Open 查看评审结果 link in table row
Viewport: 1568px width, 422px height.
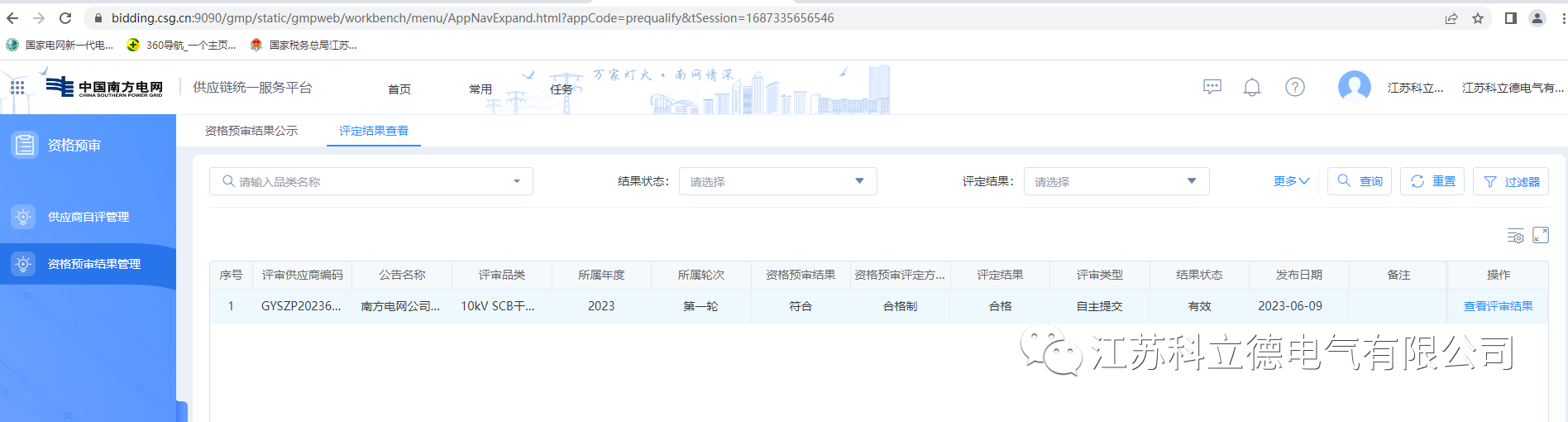point(1498,306)
